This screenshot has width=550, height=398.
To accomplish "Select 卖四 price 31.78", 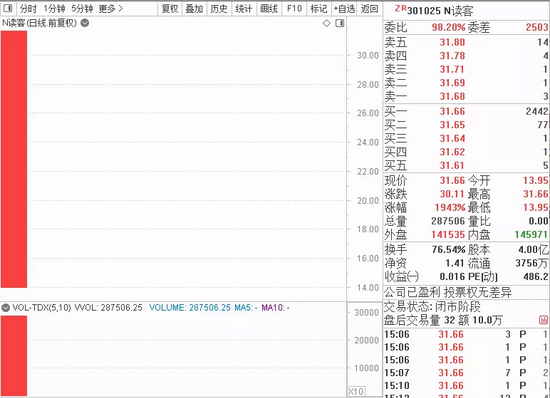I will coord(452,56).
